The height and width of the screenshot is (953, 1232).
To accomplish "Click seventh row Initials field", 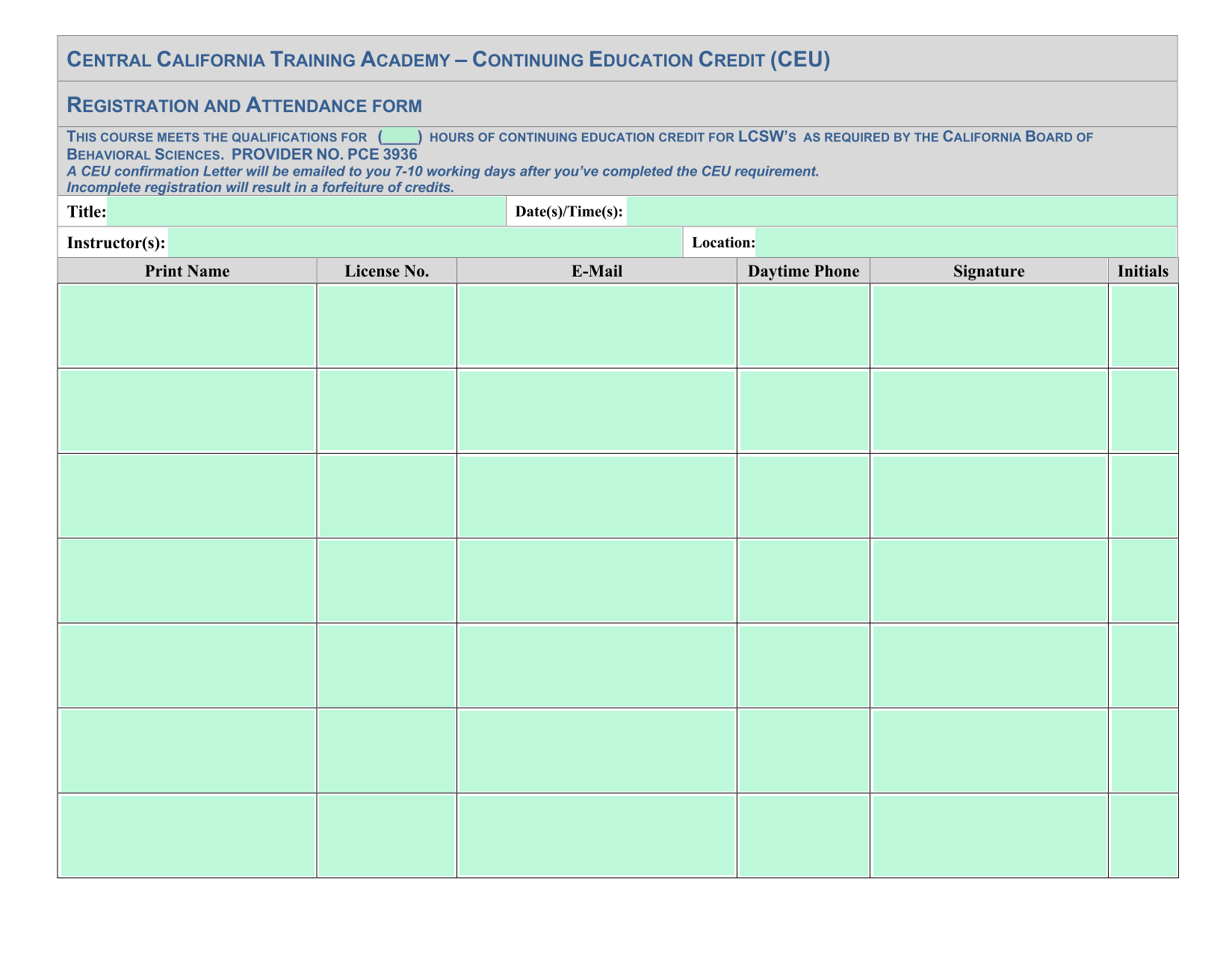I will click(1145, 836).
